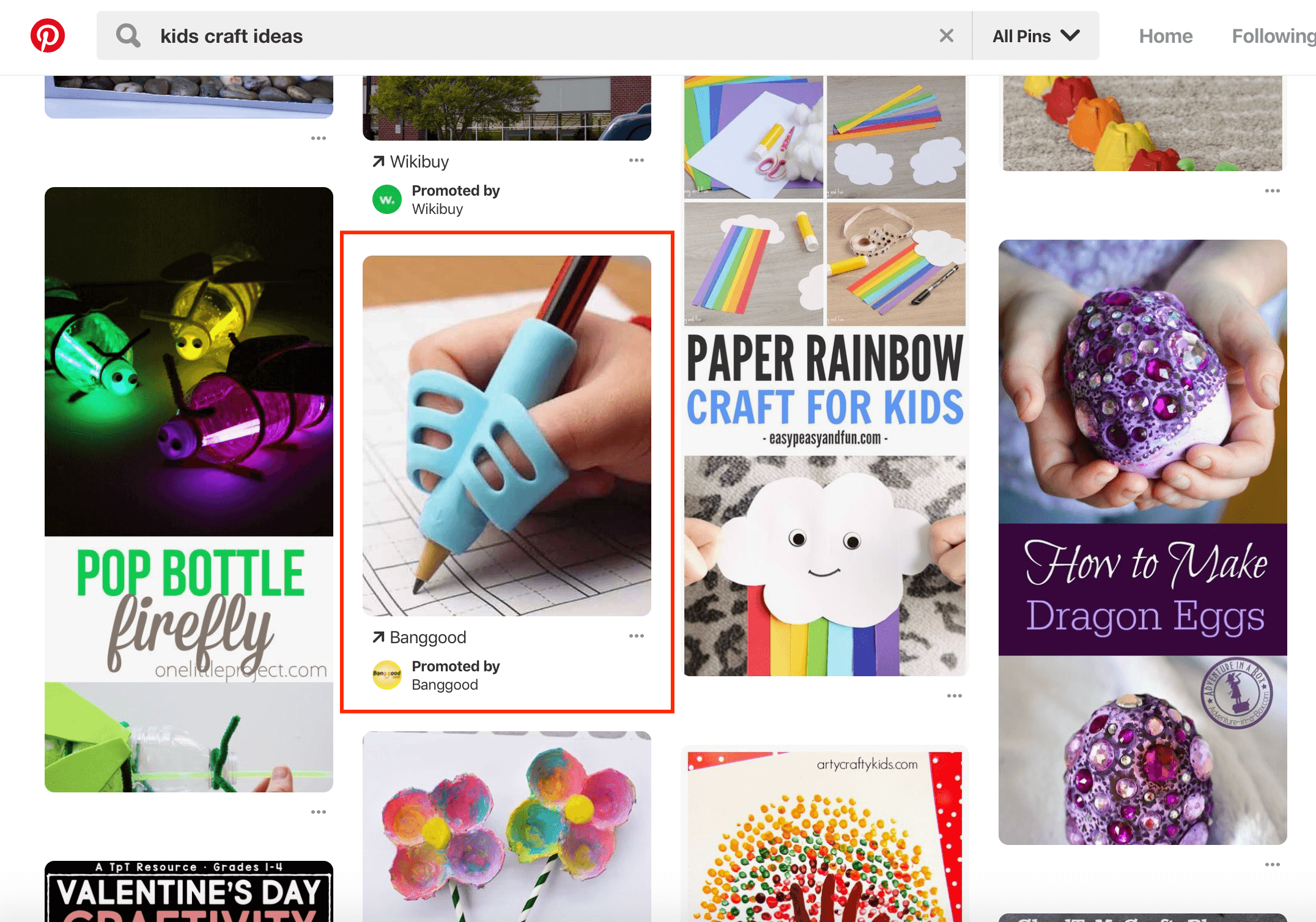The width and height of the screenshot is (1316, 922).
Task: Select the Home tab in navigation
Action: (1163, 36)
